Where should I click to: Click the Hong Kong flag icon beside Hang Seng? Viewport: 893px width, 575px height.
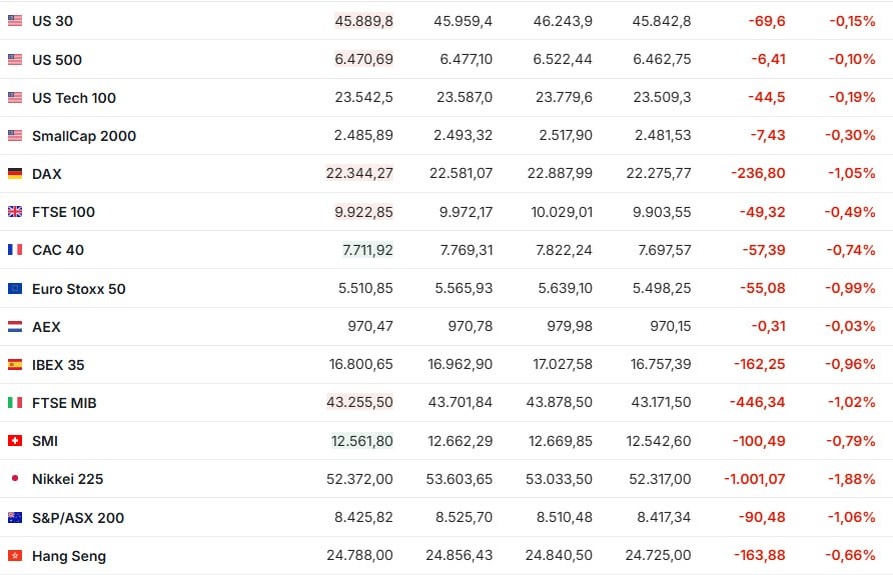[x=15, y=556]
